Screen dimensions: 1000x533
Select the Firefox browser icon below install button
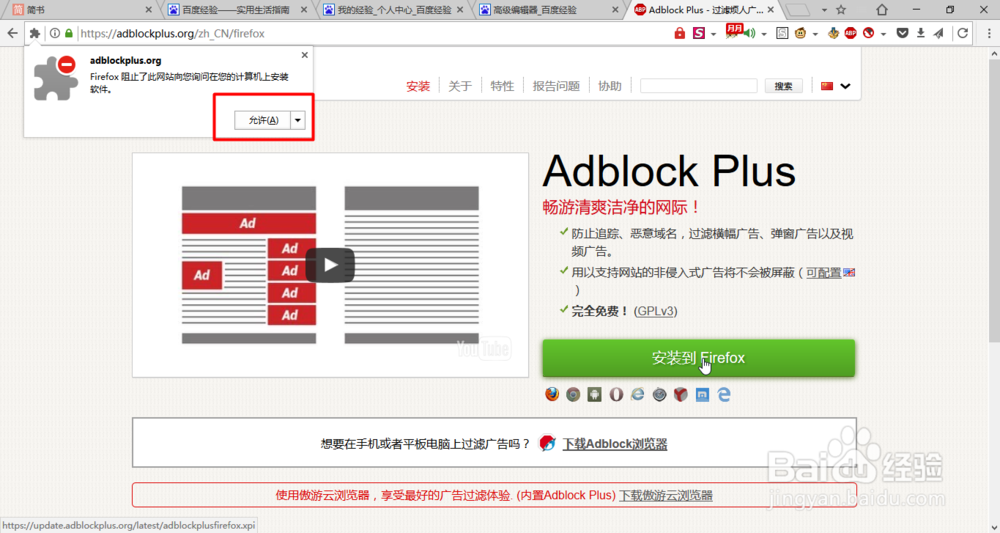coord(552,395)
